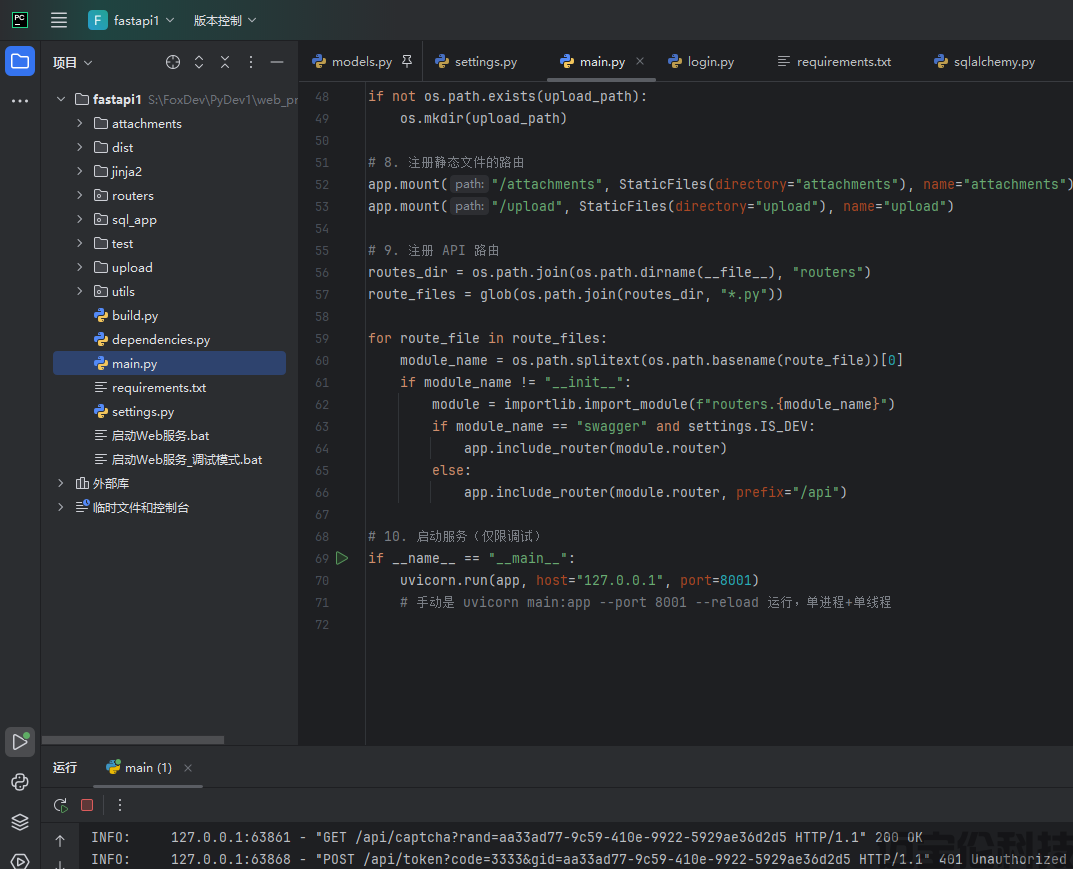Open the fastapi1 project dropdown
Viewport: 1073px width, 869px height.
coord(131,20)
